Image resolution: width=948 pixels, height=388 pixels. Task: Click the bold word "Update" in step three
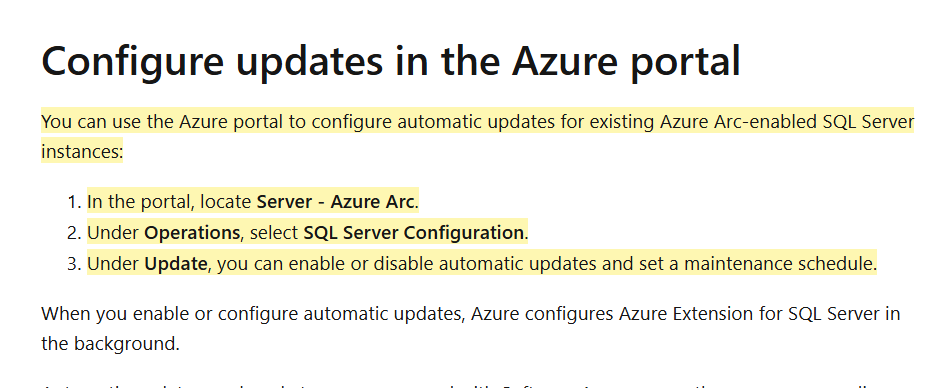(176, 264)
